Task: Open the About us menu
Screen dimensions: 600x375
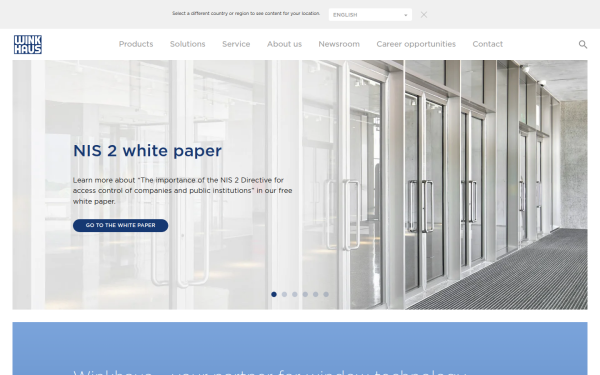Action: pyautogui.click(x=284, y=44)
